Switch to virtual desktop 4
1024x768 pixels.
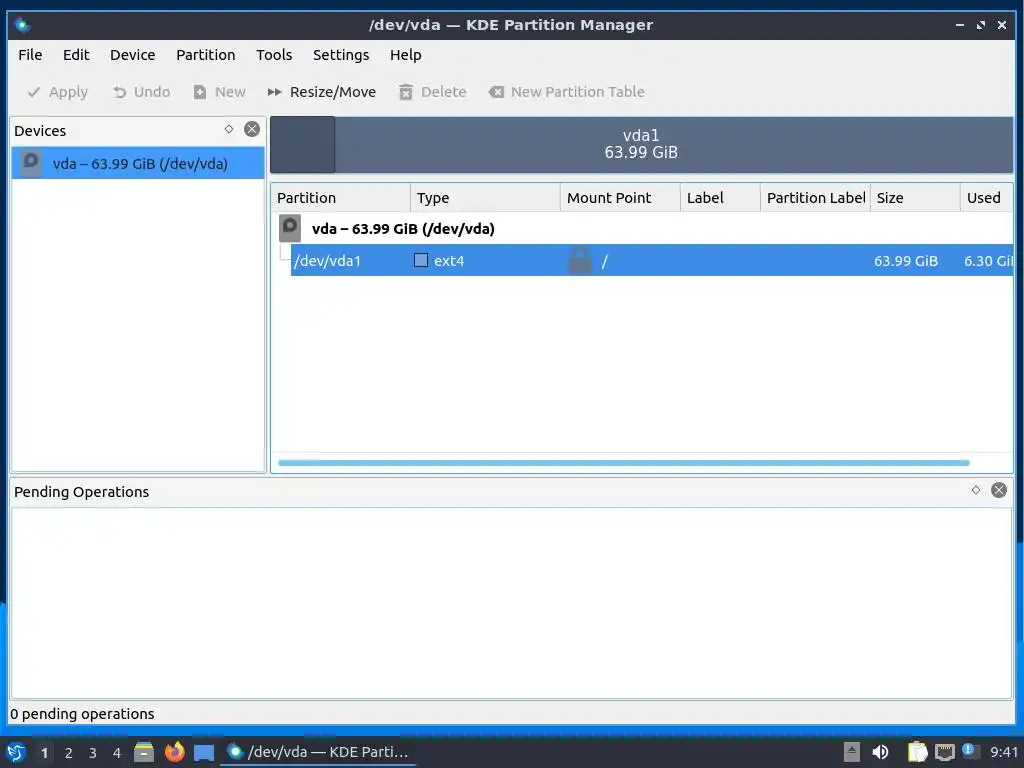pyautogui.click(x=117, y=753)
